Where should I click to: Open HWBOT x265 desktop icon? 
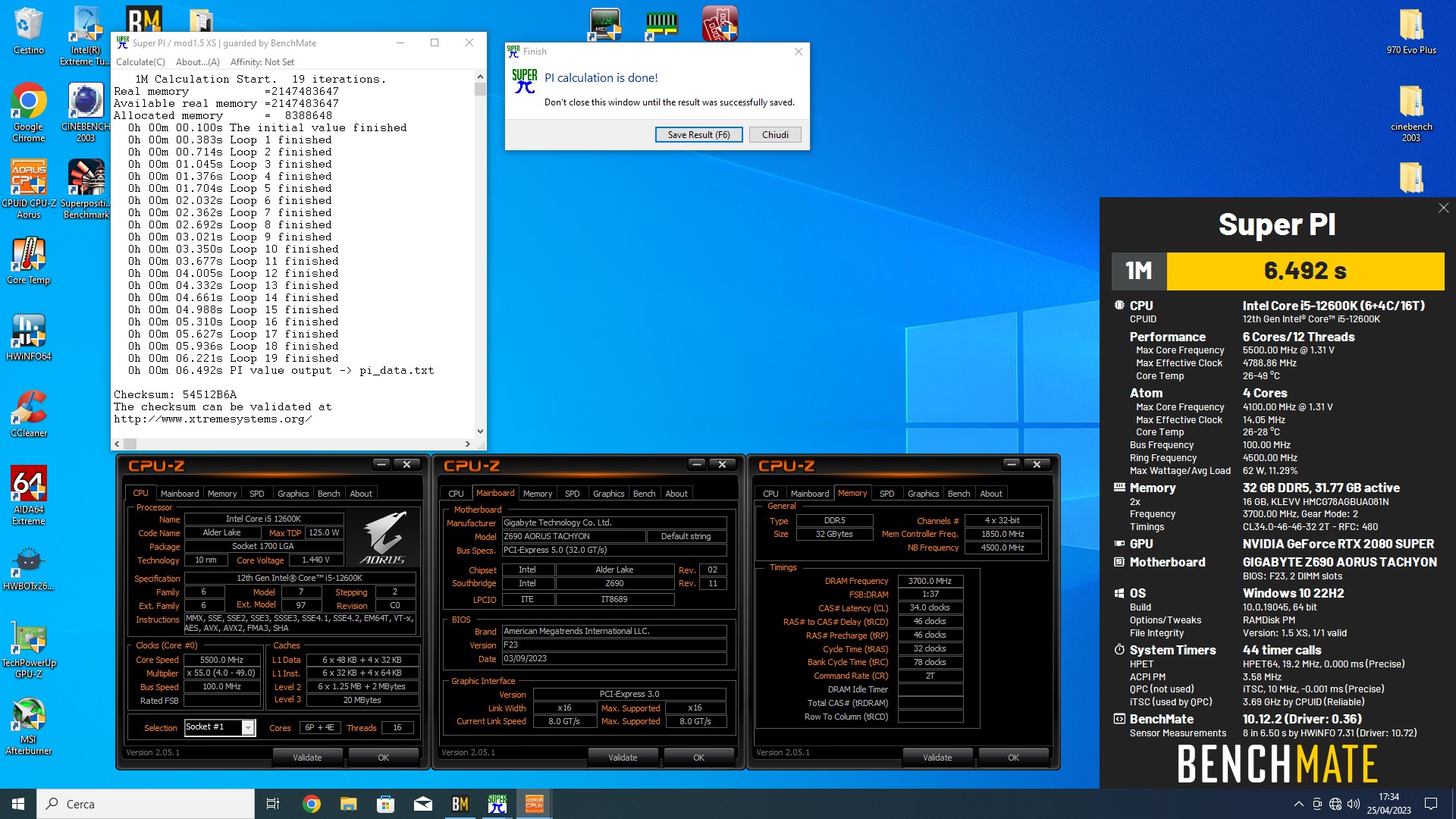[29, 569]
